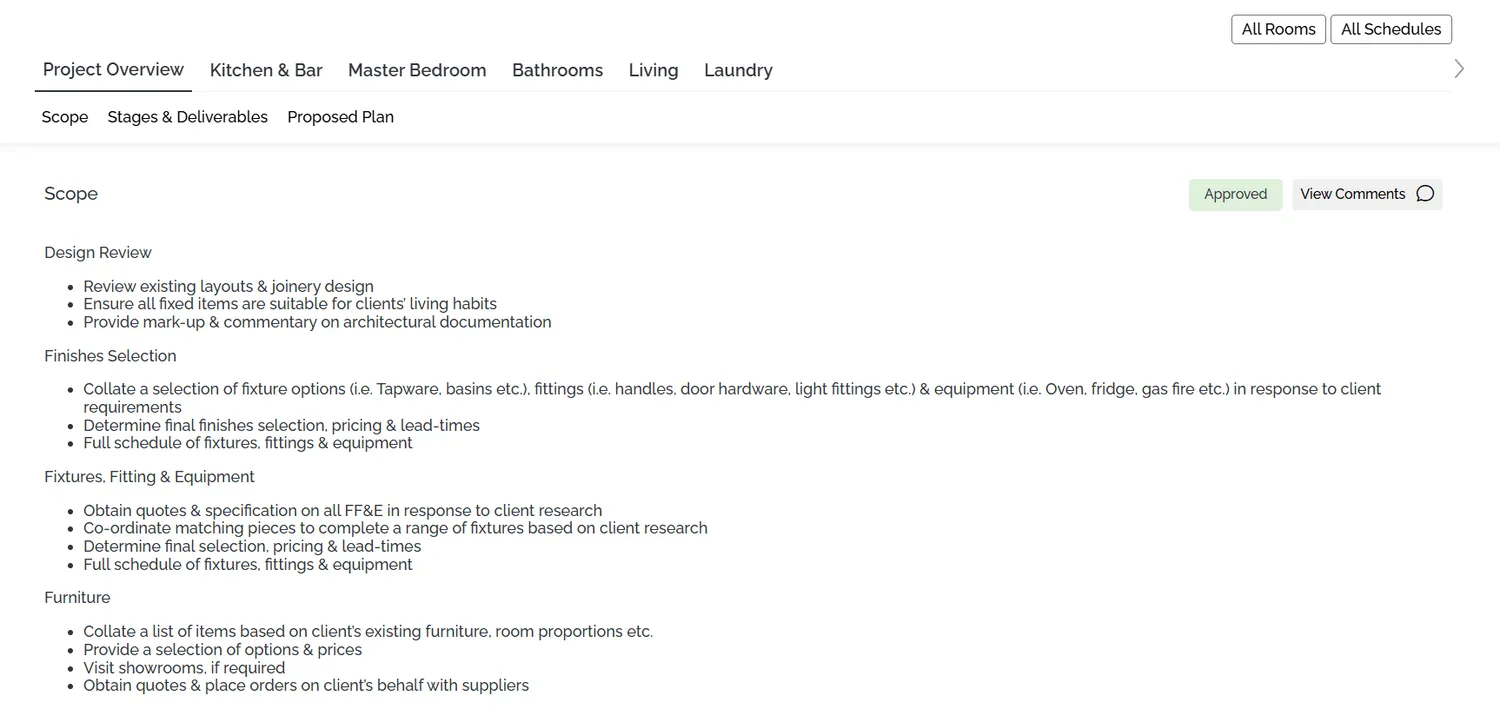The image size is (1500, 728).
Task: Switch to the Living tab
Action: click(x=653, y=70)
